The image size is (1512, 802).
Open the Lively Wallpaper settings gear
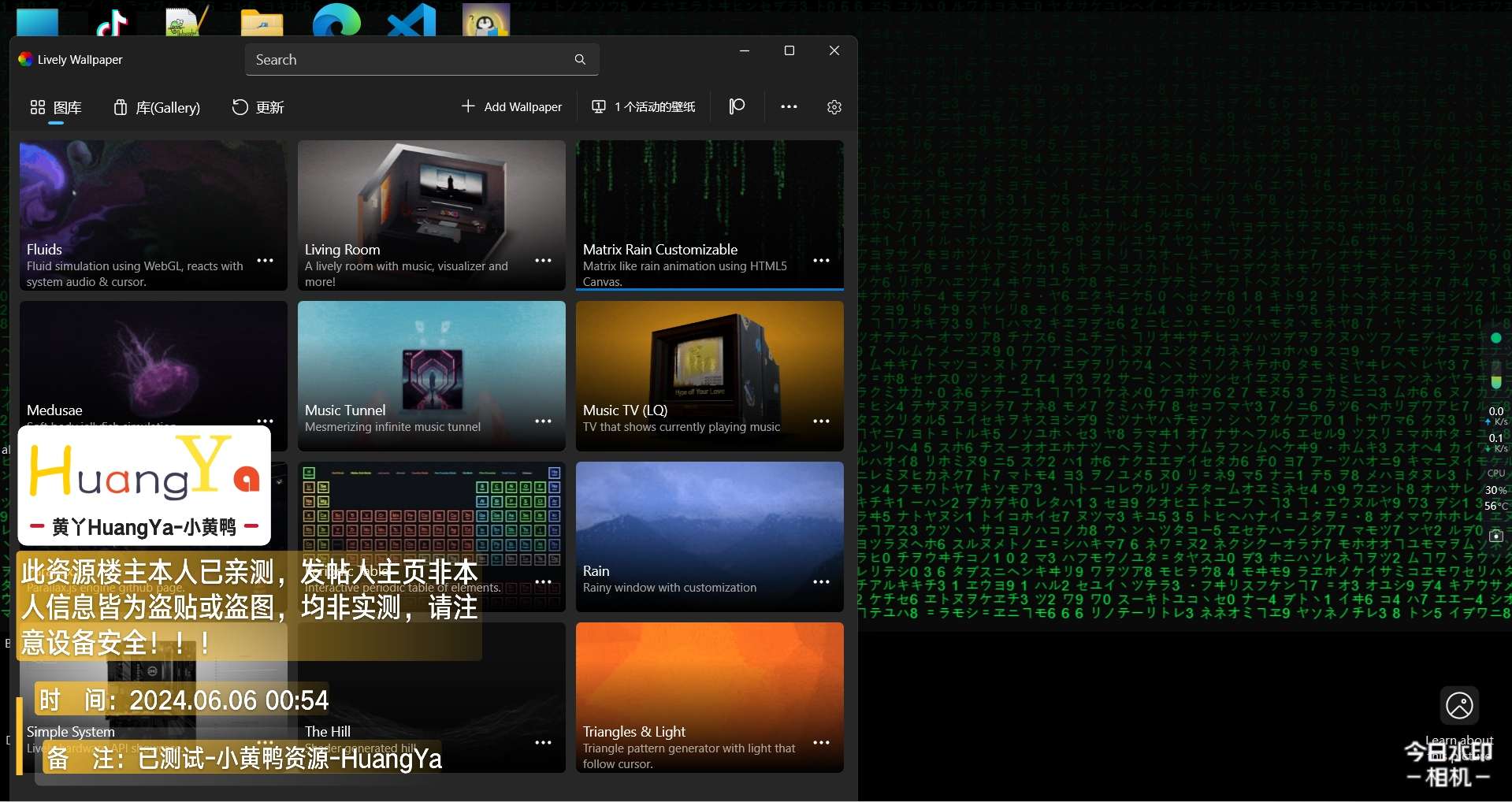click(834, 107)
